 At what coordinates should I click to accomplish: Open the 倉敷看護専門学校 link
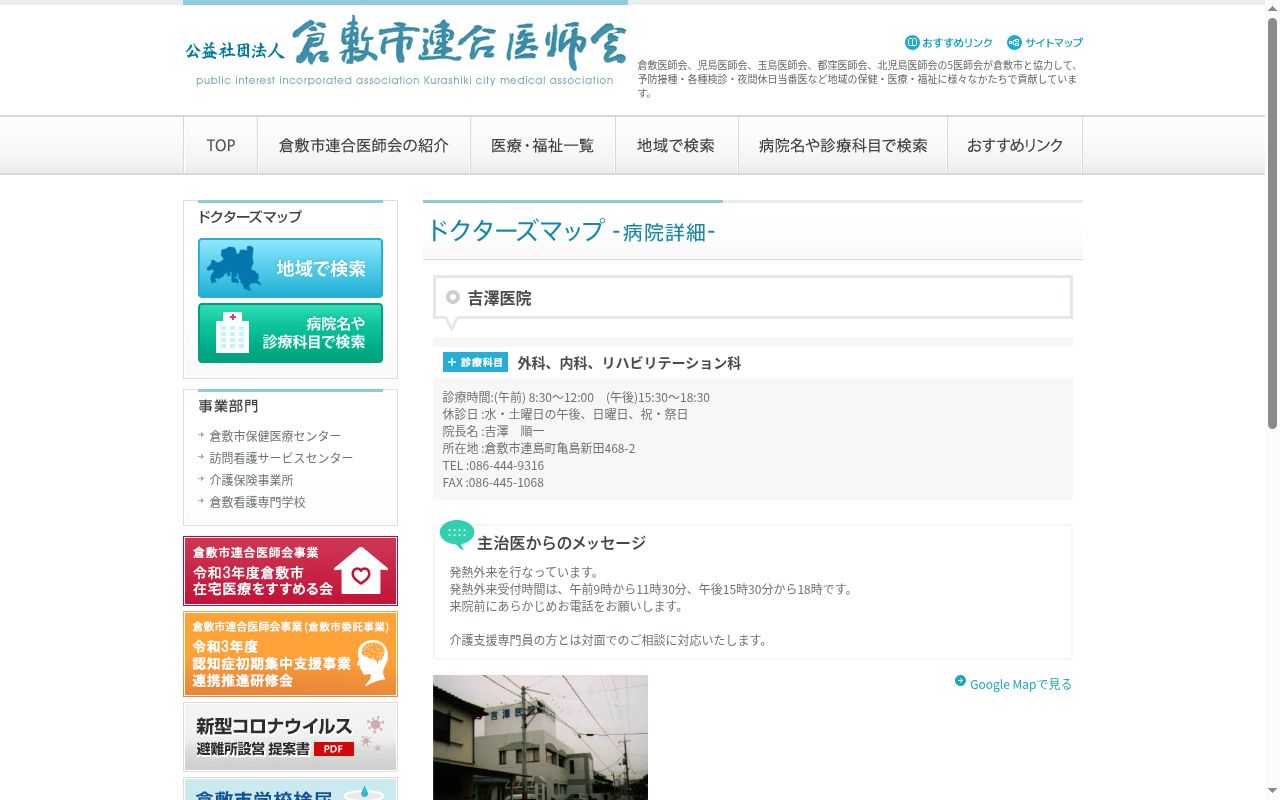pyautogui.click(x=257, y=502)
